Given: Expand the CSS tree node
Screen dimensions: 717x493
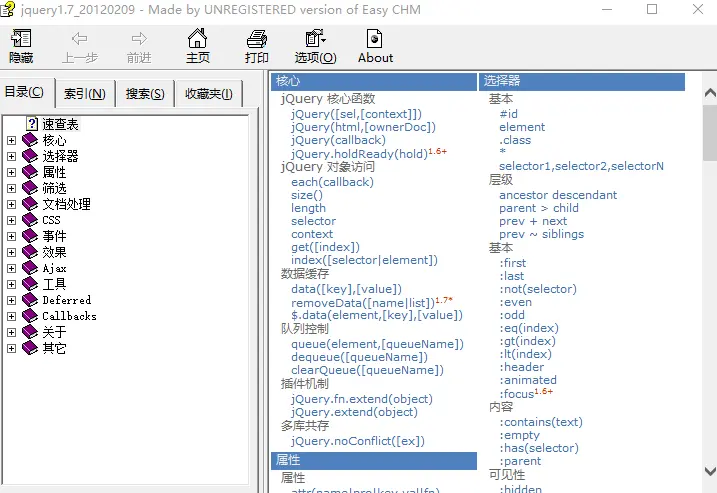Looking at the screenshot, I should (12, 220).
